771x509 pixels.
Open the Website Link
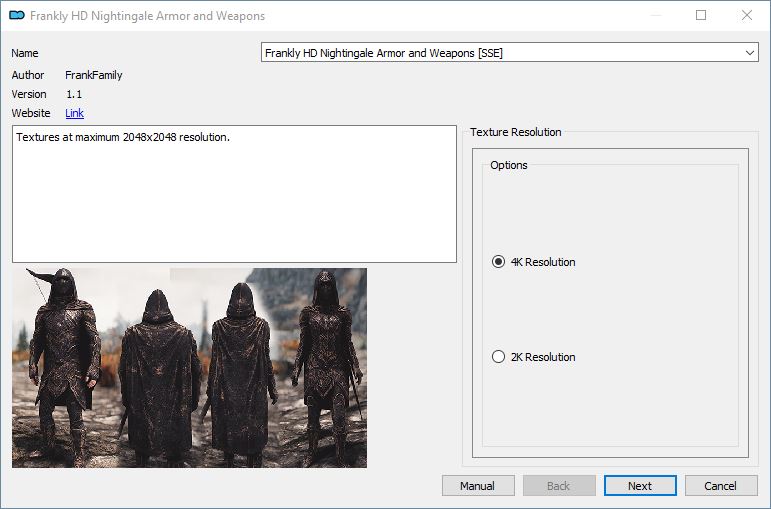[x=74, y=113]
